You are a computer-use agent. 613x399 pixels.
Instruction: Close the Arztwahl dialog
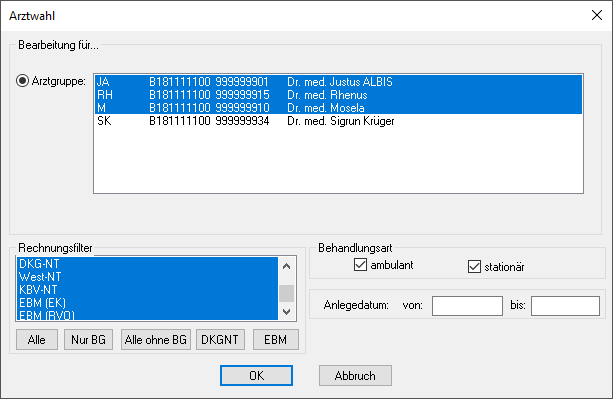[x=597, y=15]
